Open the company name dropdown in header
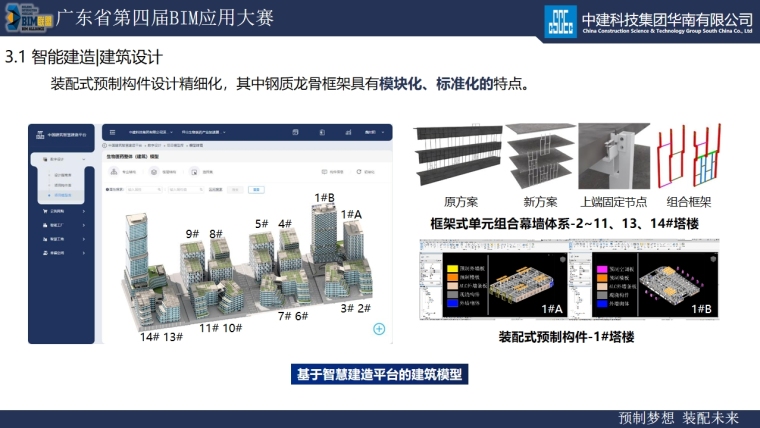This screenshot has width=760, height=428. tap(148, 132)
